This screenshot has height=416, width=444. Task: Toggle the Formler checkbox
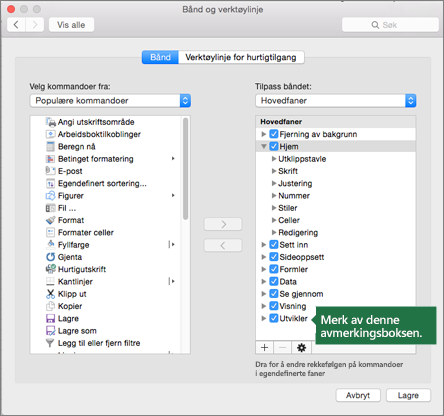coord(274,269)
